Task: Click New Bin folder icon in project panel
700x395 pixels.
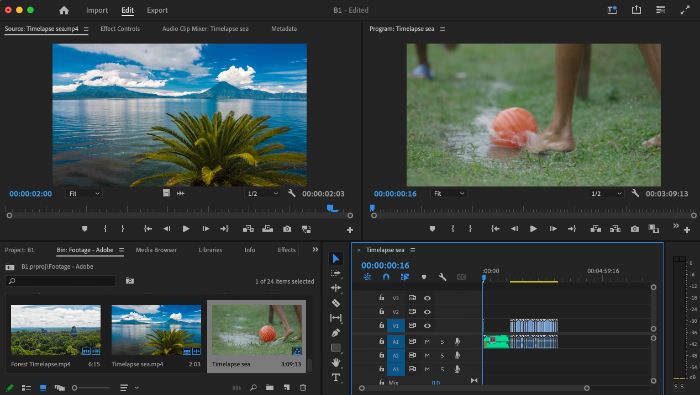Action: click(270, 387)
